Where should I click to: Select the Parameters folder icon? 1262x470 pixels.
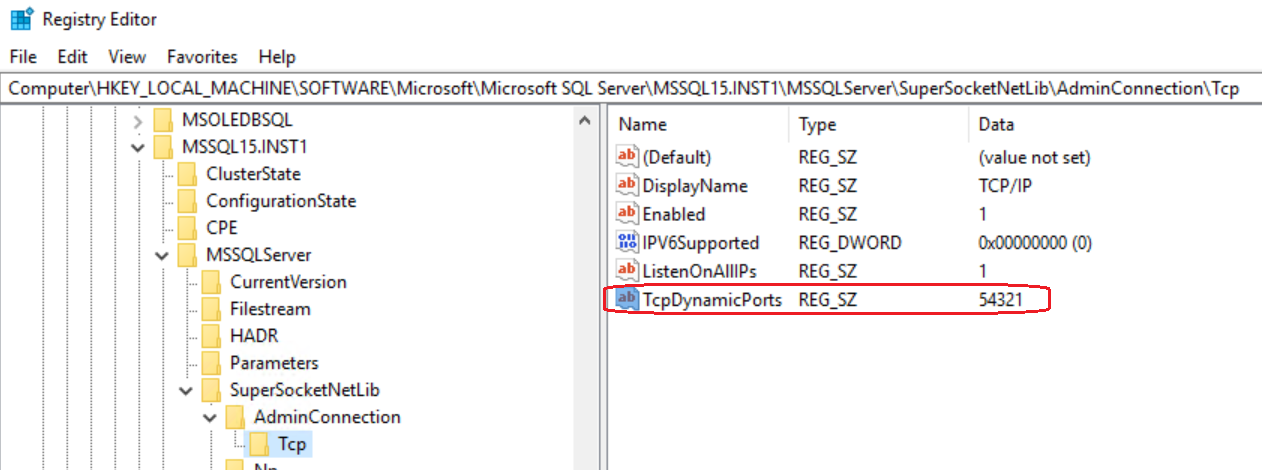(x=212, y=363)
